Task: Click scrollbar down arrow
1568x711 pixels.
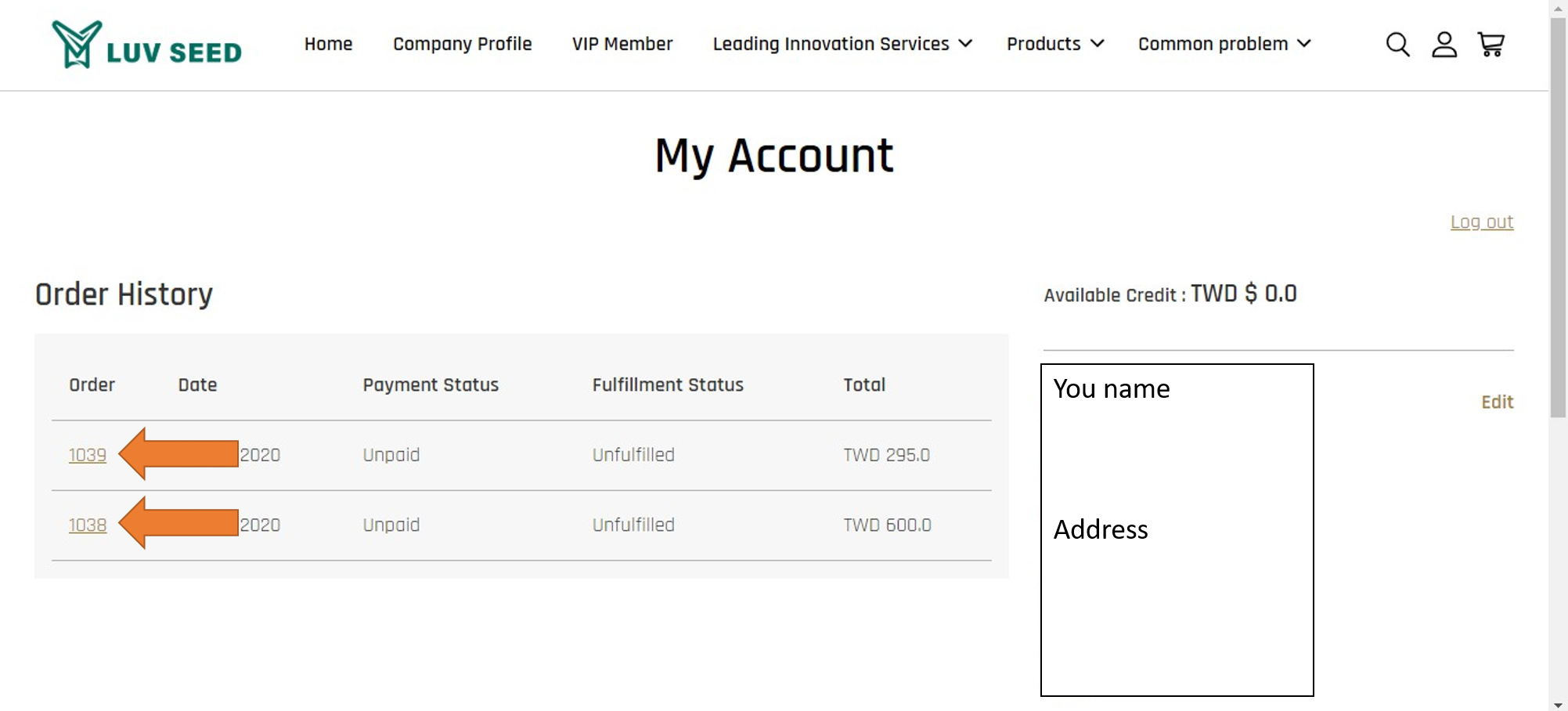Action: pos(1558,704)
